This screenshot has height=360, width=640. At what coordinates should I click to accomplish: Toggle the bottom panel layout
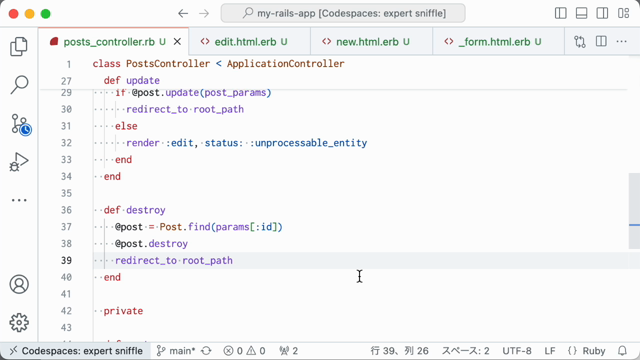tap(581, 13)
